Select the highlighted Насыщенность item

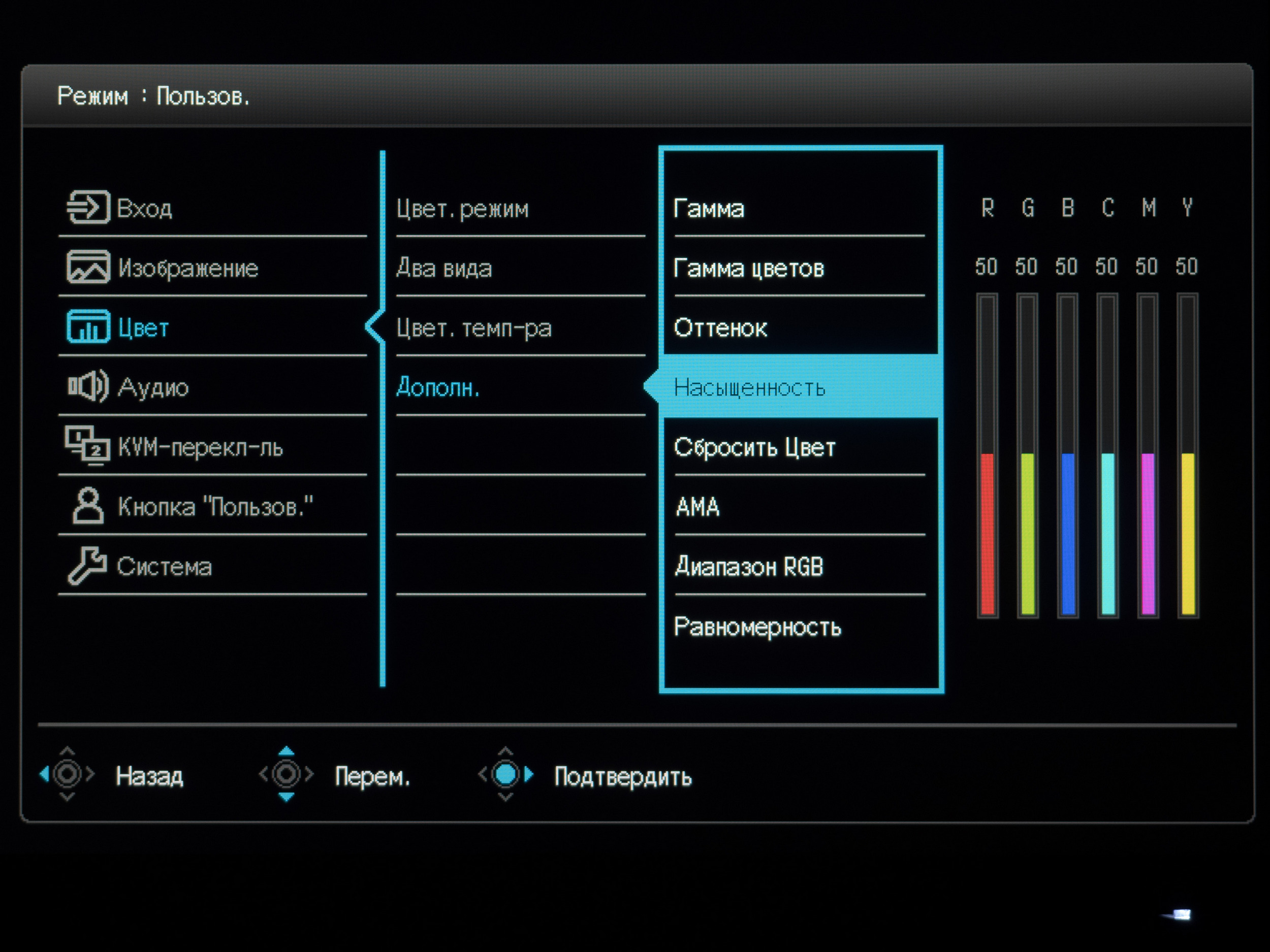click(x=749, y=388)
